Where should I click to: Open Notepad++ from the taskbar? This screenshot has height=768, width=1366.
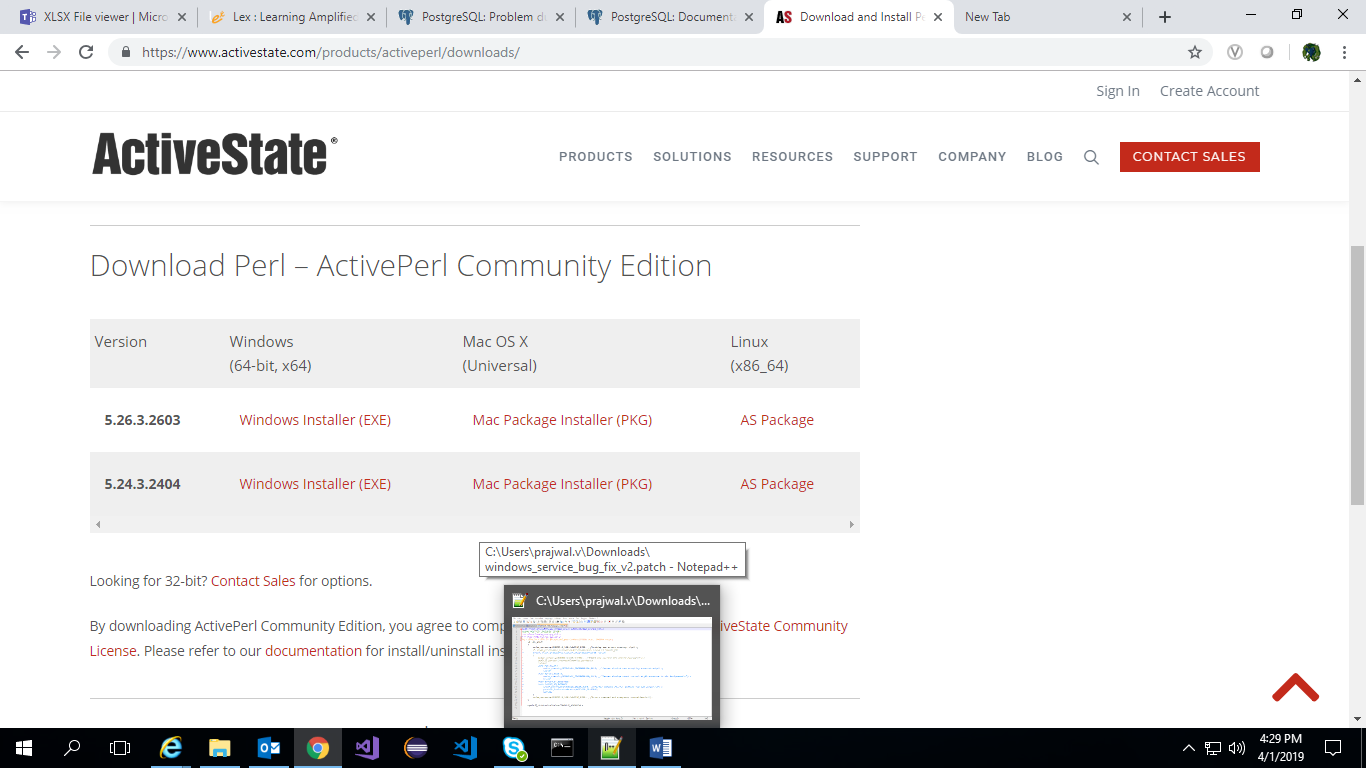[610, 747]
